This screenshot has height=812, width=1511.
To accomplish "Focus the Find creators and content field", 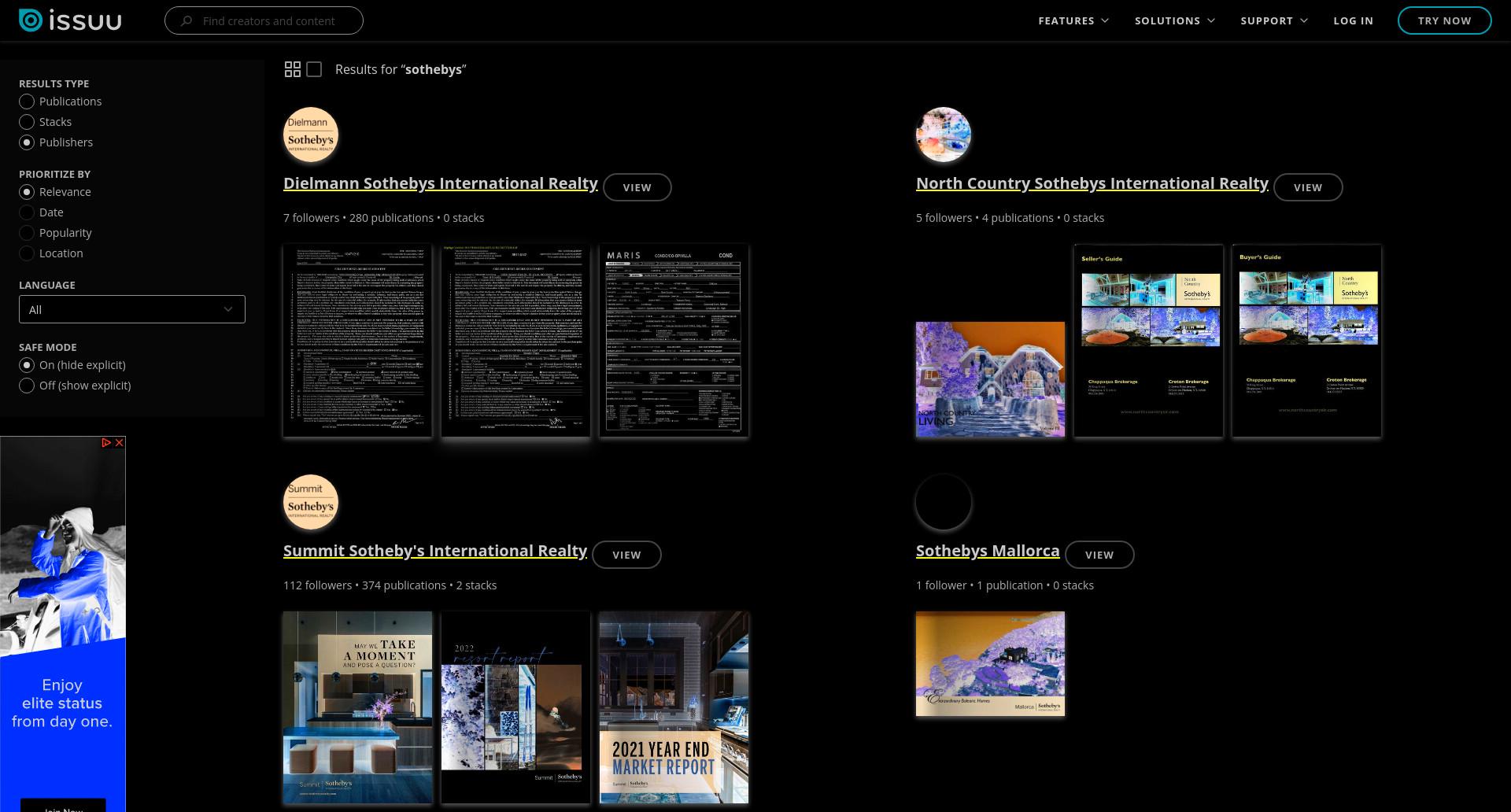I will tap(264, 20).
